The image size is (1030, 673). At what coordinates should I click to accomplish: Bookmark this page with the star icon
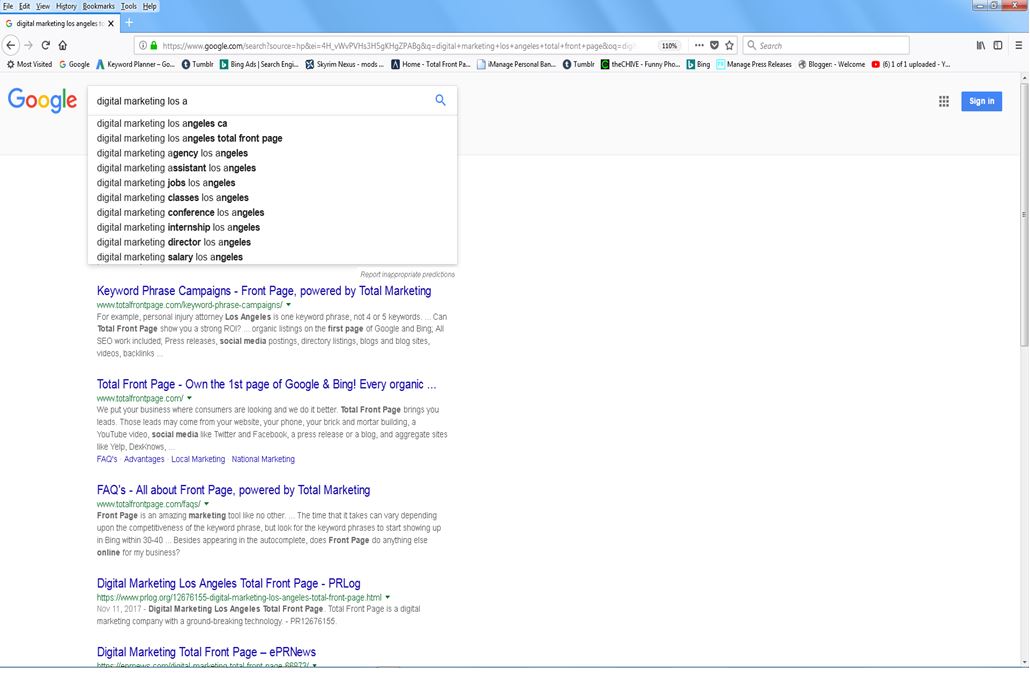tap(729, 45)
